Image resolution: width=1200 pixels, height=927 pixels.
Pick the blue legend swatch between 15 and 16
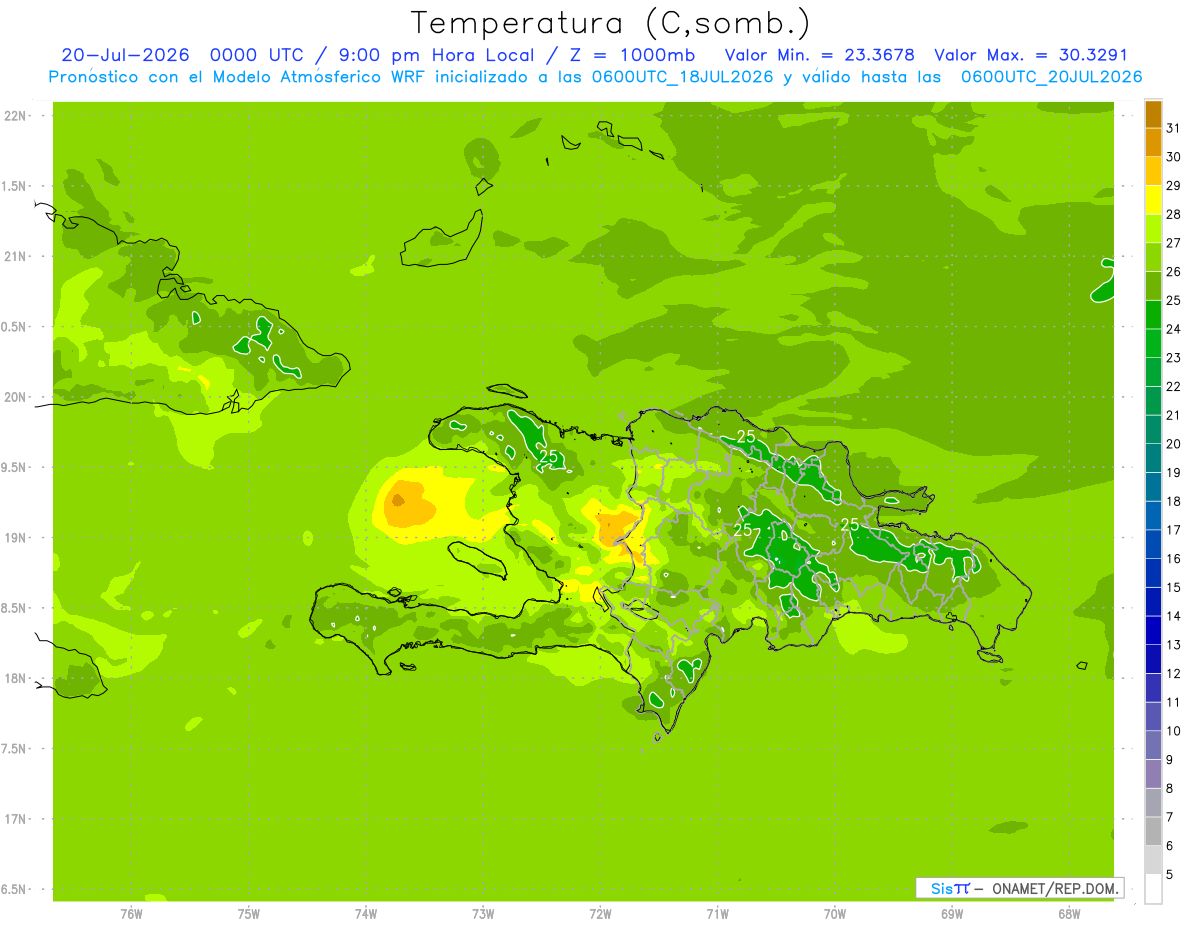[x=1153, y=573]
